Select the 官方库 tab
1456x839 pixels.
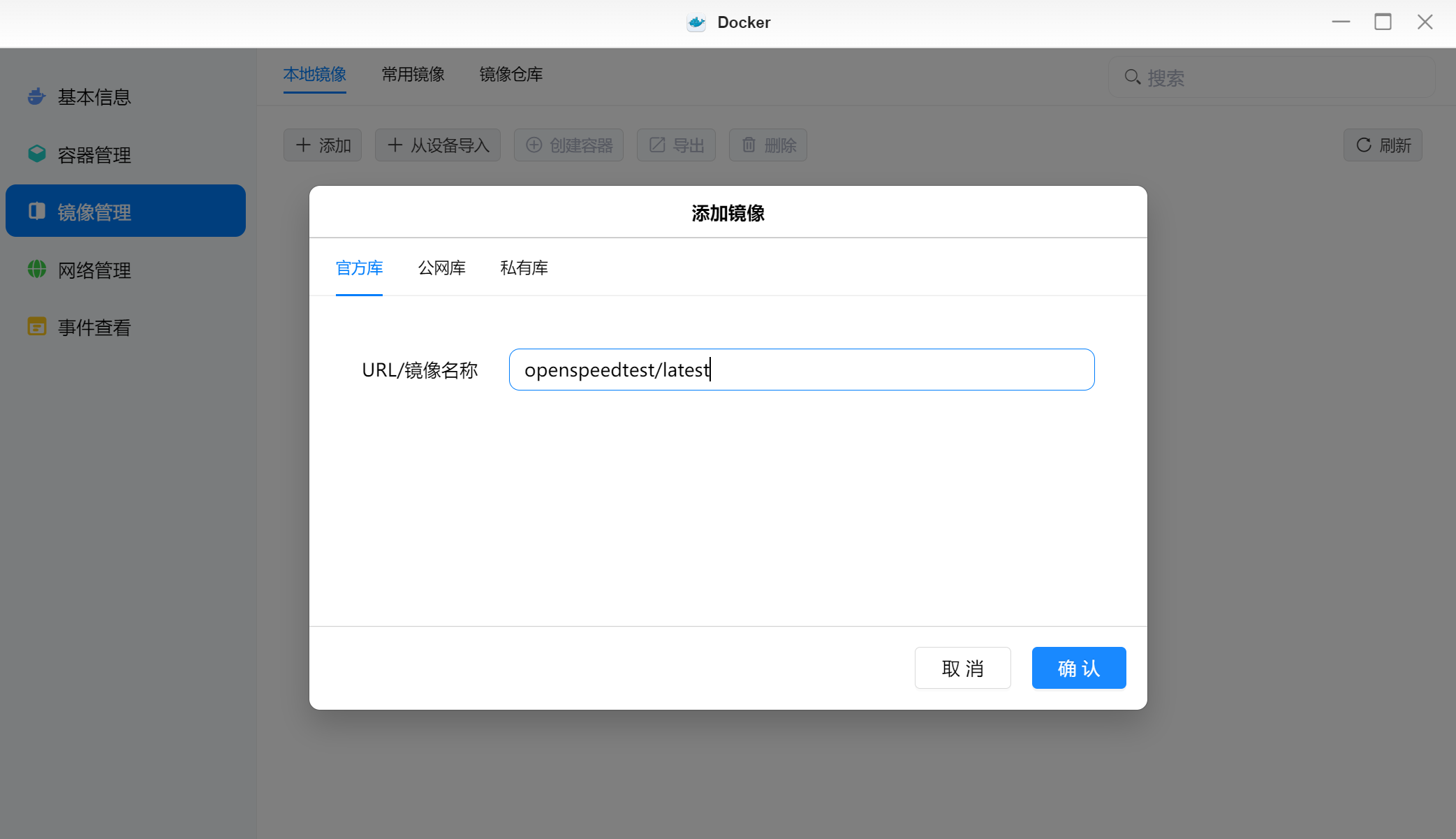(x=359, y=268)
